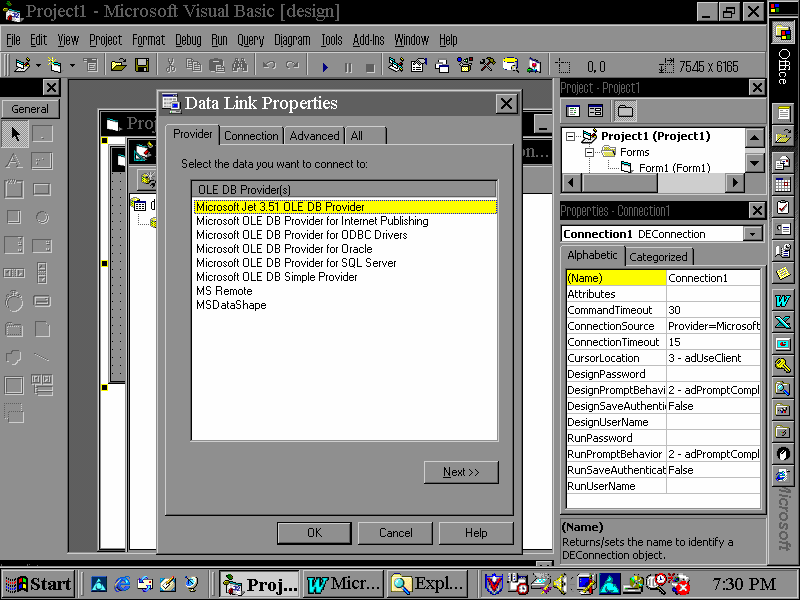The height and width of the screenshot is (600, 800).
Task: Collapse the Project1 (Project1) tree node
Action: 571,136
